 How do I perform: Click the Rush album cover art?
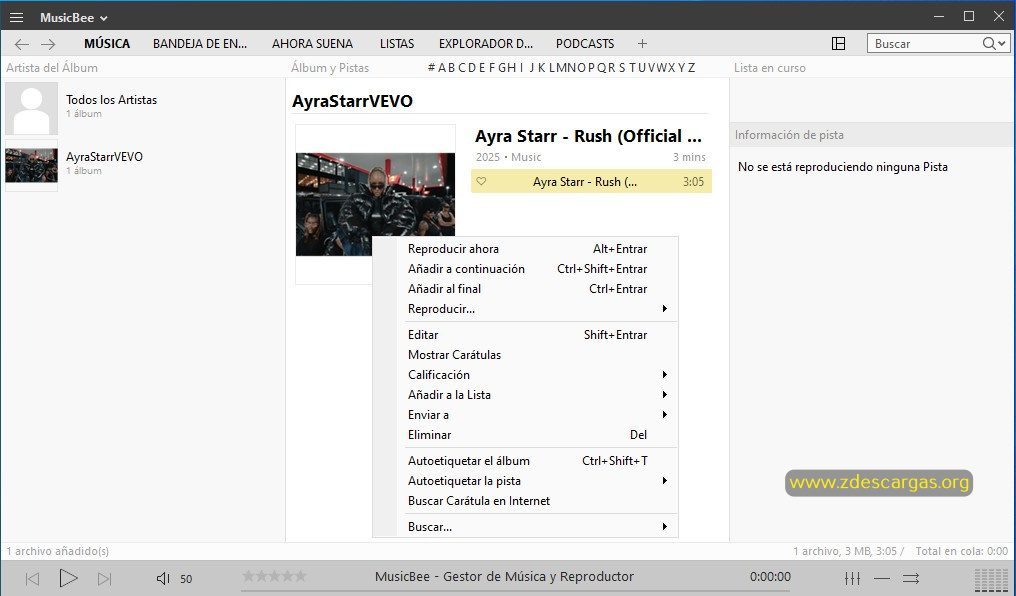pos(375,204)
